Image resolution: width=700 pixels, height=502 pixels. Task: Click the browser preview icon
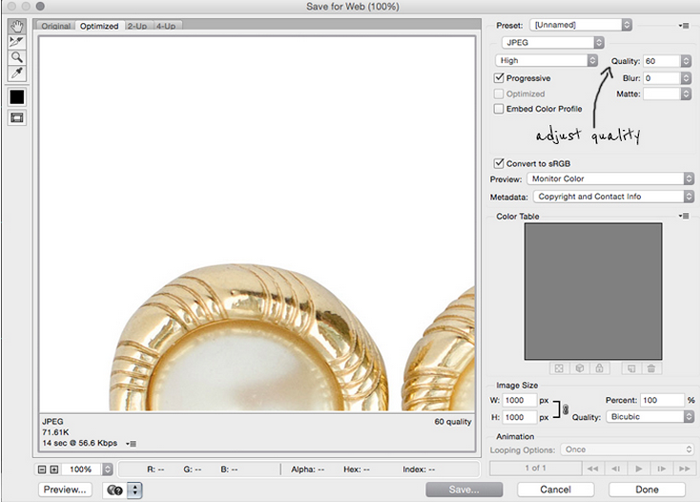[x=115, y=490]
